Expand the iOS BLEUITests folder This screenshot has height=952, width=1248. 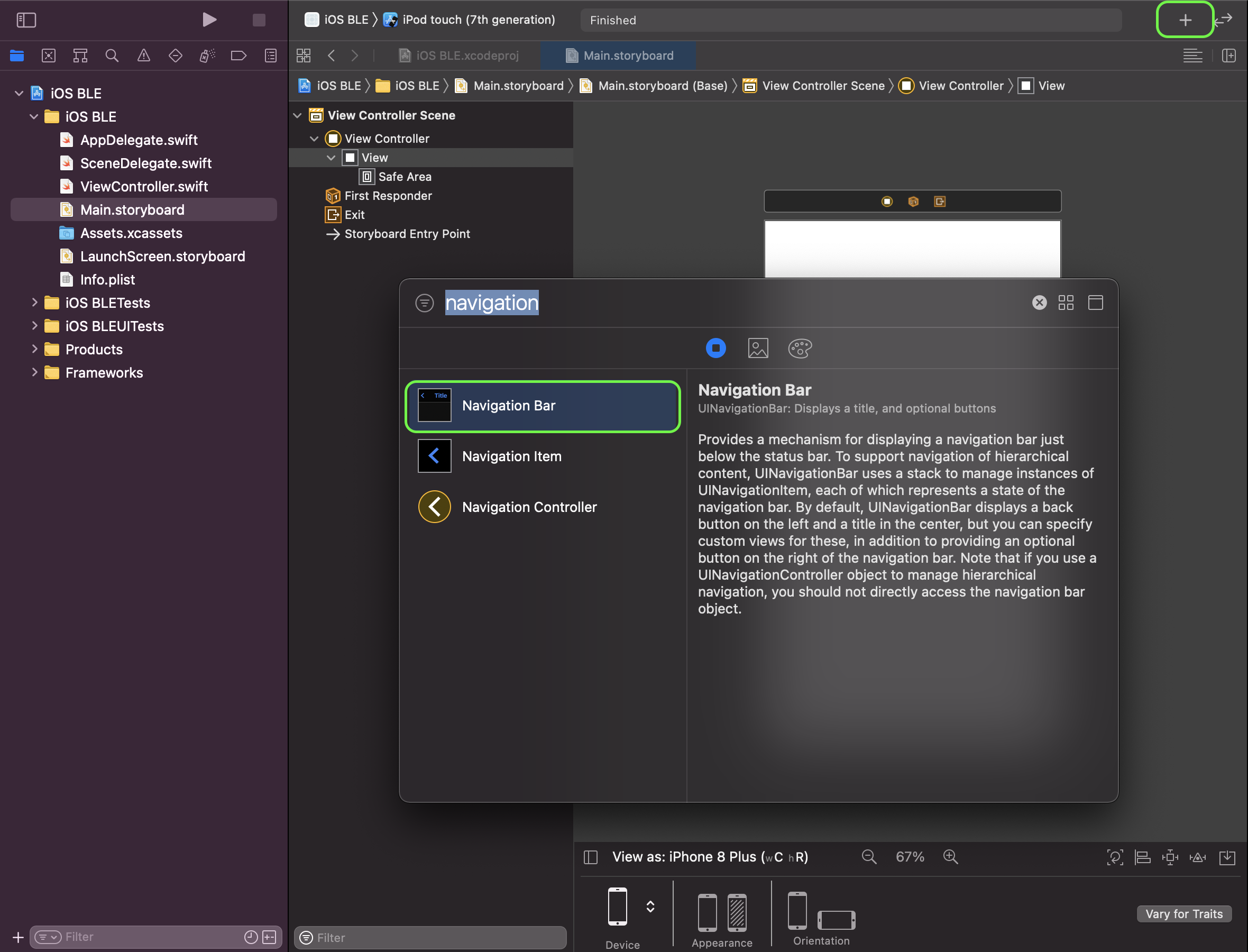(x=34, y=326)
